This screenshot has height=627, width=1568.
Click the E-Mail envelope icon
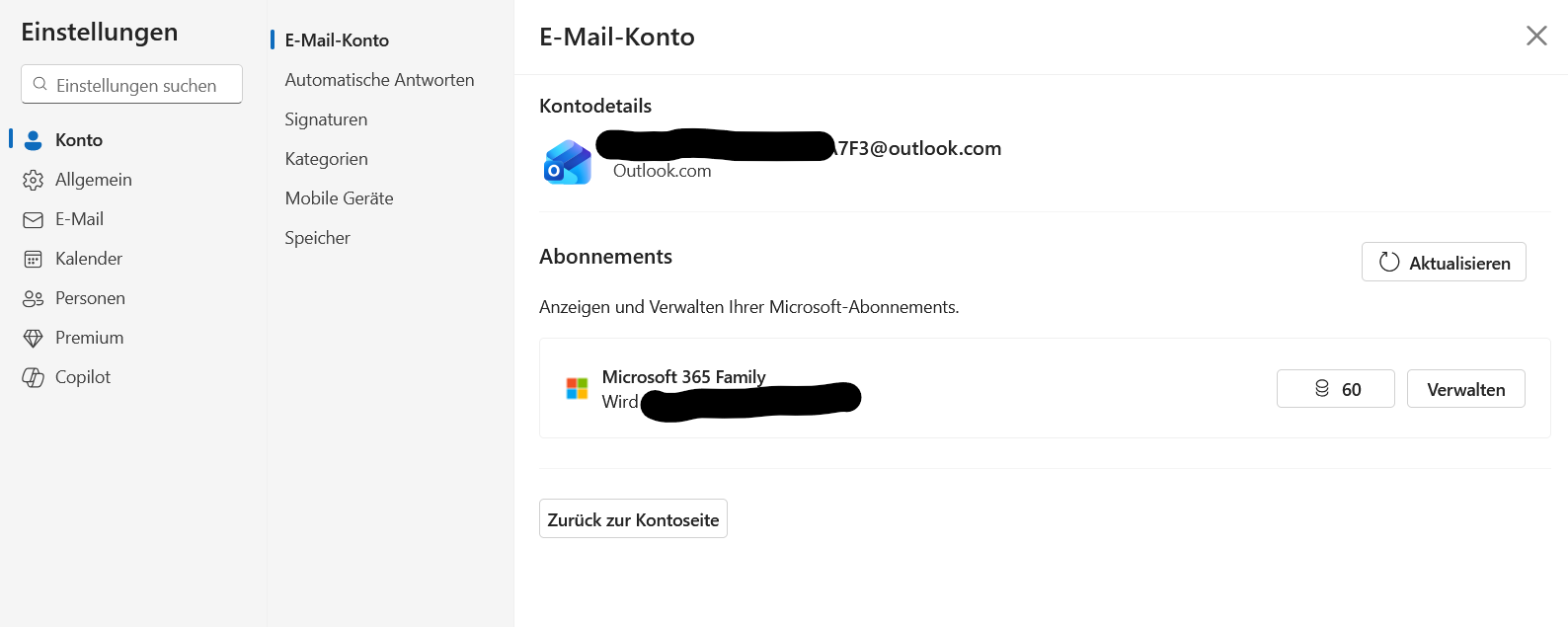tap(34, 219)
